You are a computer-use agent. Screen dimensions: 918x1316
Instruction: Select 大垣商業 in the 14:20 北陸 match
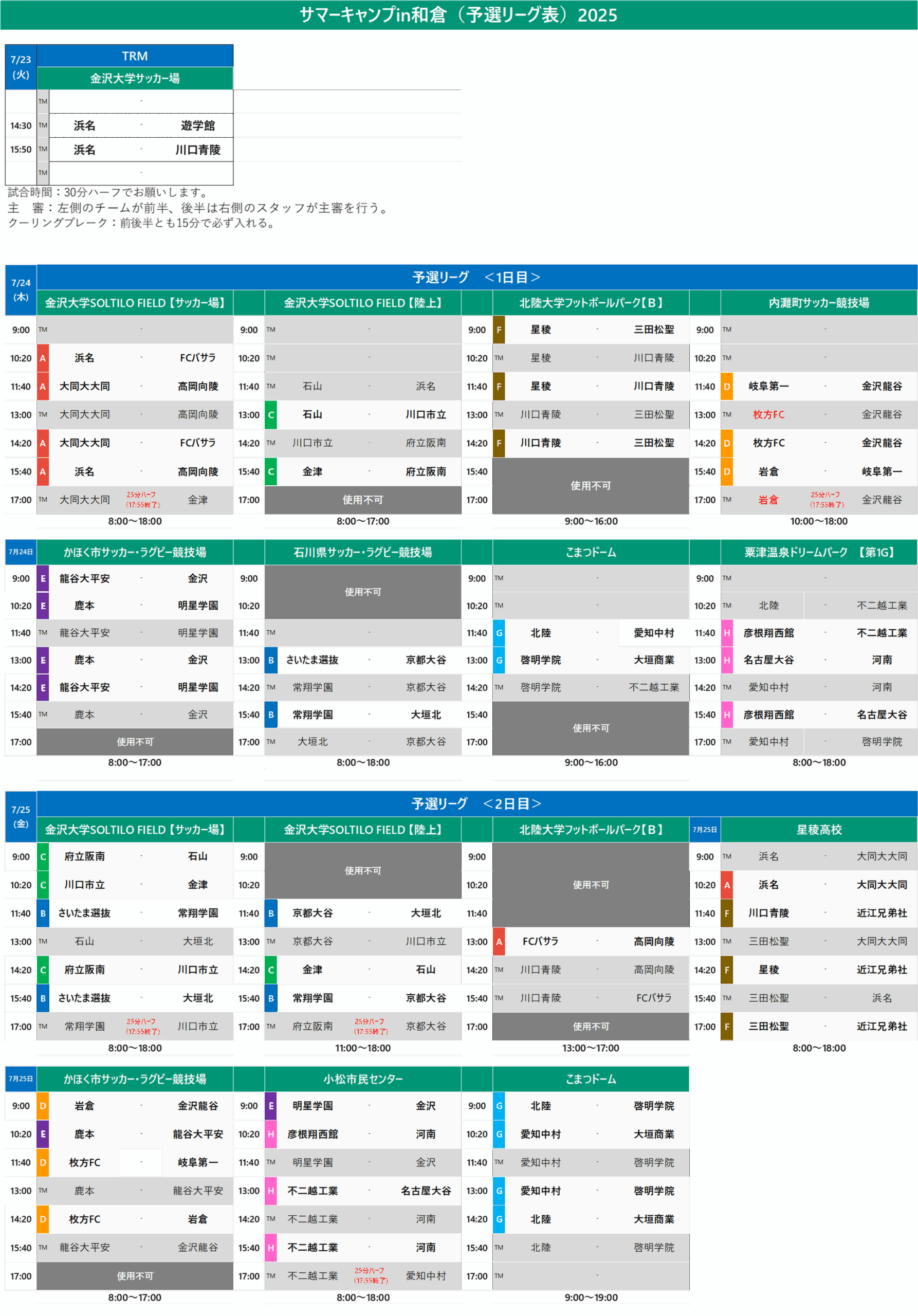[654, 1219]
